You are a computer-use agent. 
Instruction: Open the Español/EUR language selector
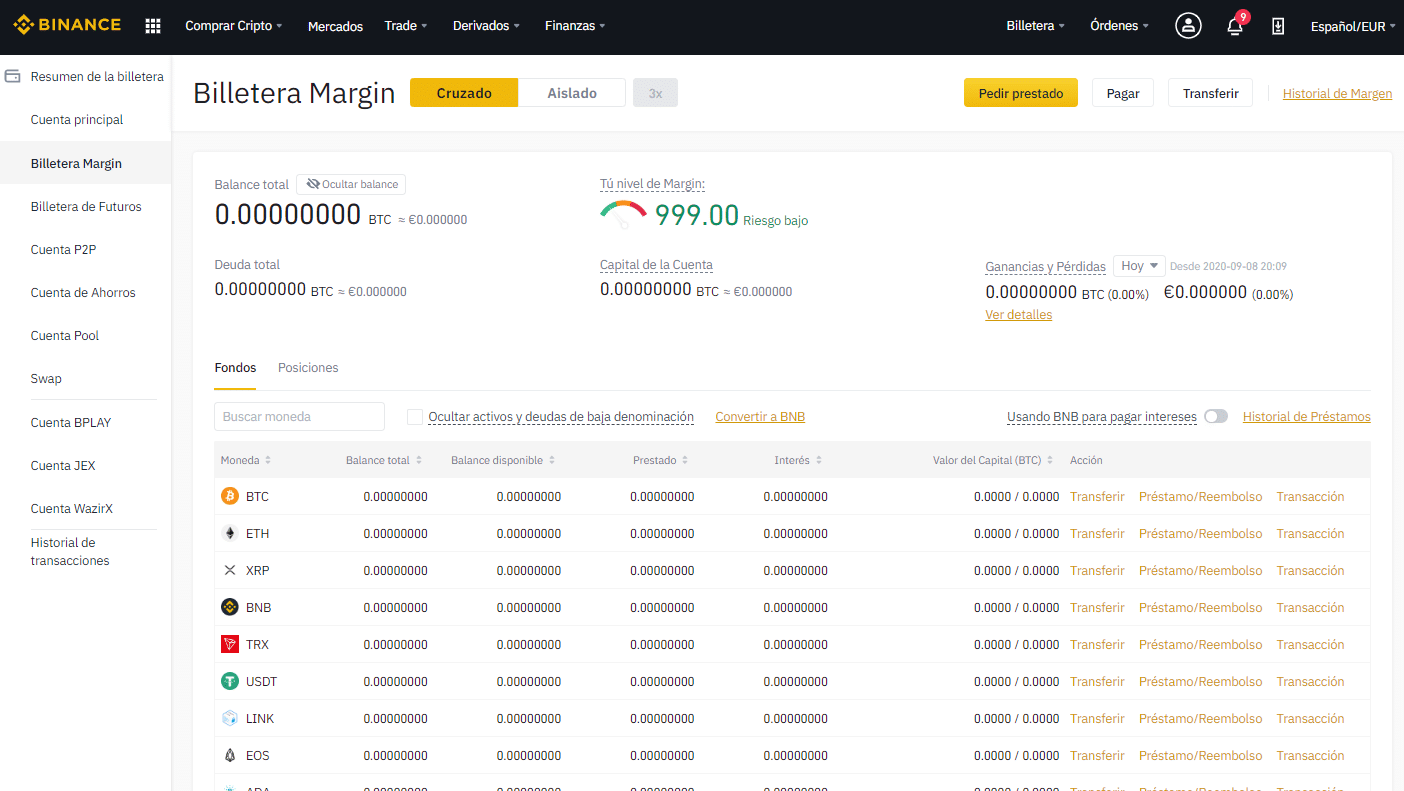click(x=1353, y=27)
